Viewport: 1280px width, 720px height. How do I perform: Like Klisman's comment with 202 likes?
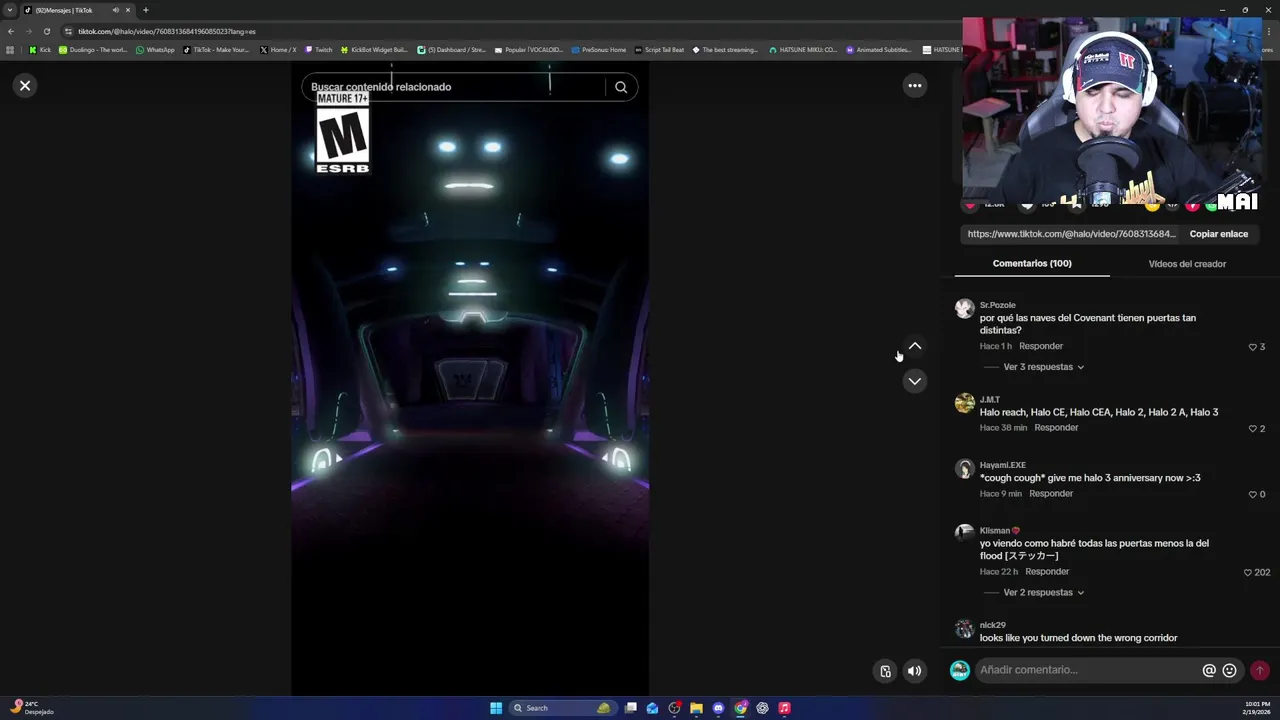[1247, 573]
